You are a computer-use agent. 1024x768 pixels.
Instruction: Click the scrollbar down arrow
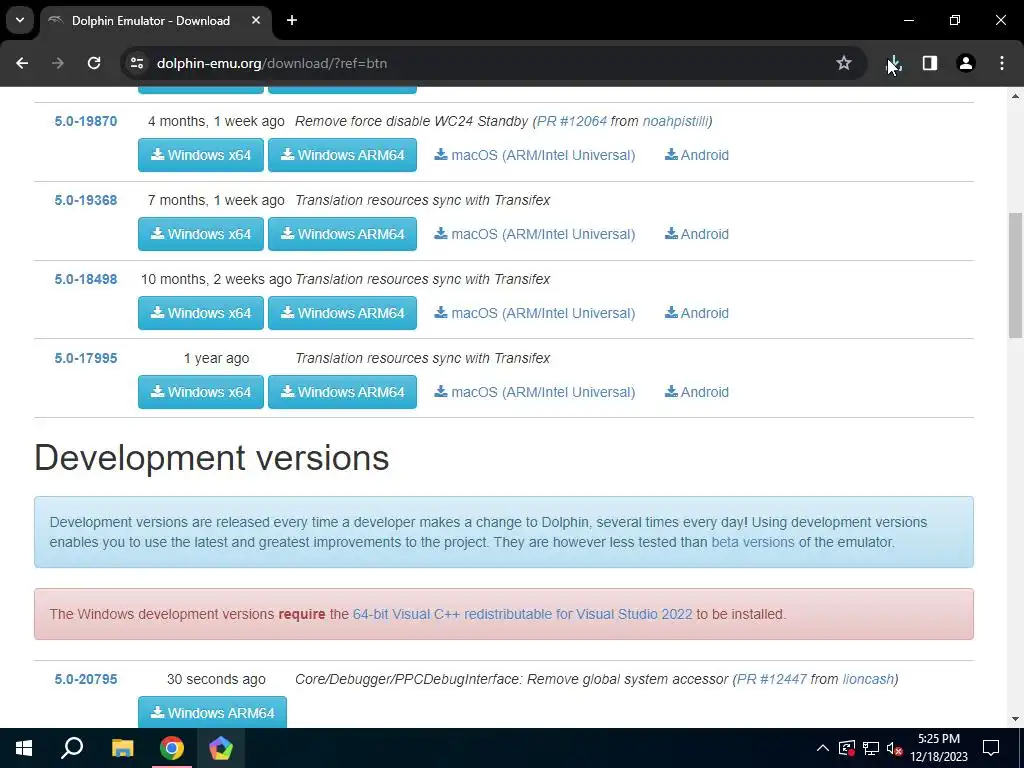click(1016, 719)
